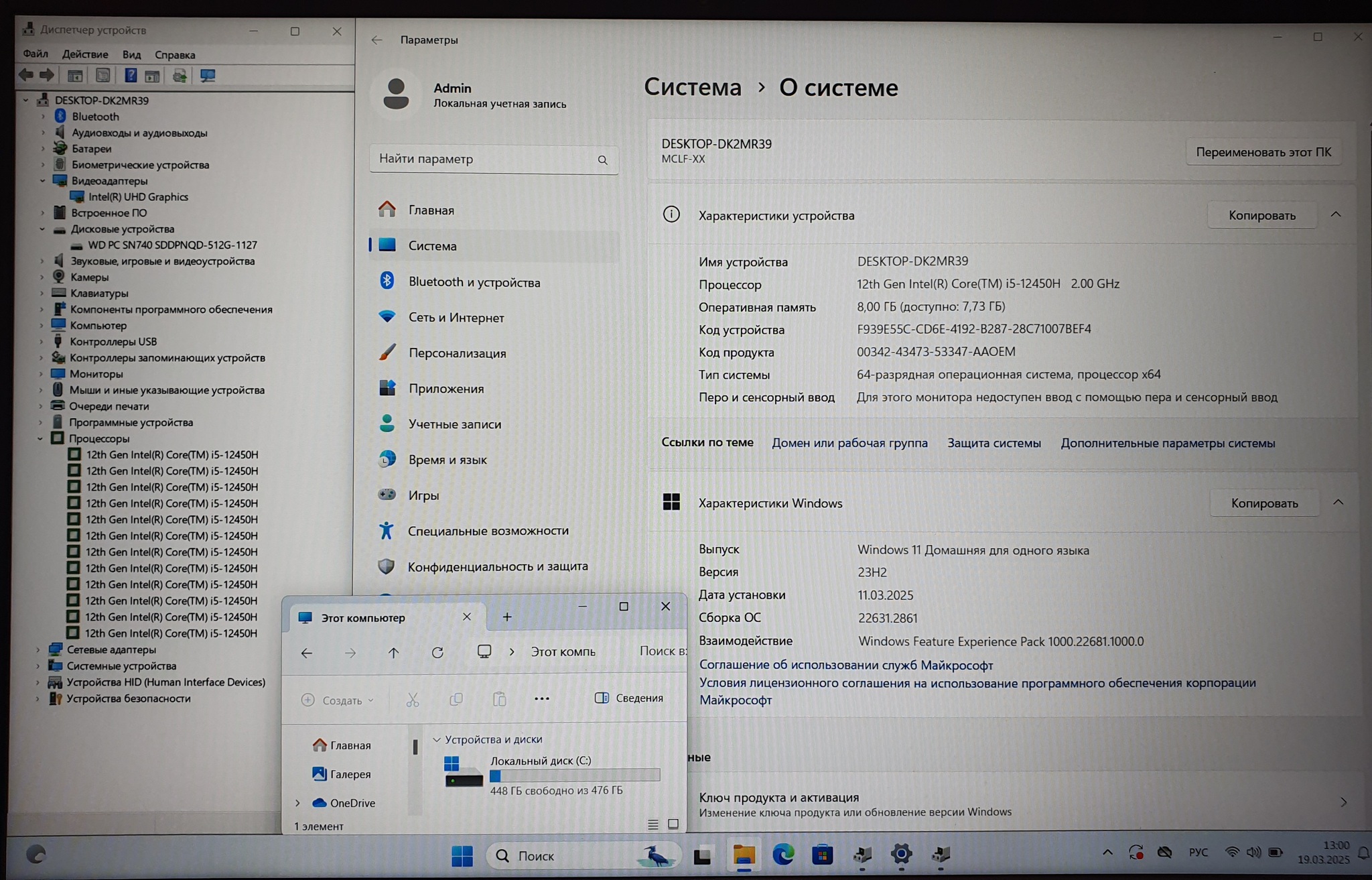1372x880 pixels.
Task: Click the Device Manager help toolbar icon
Action: [131, 76]
